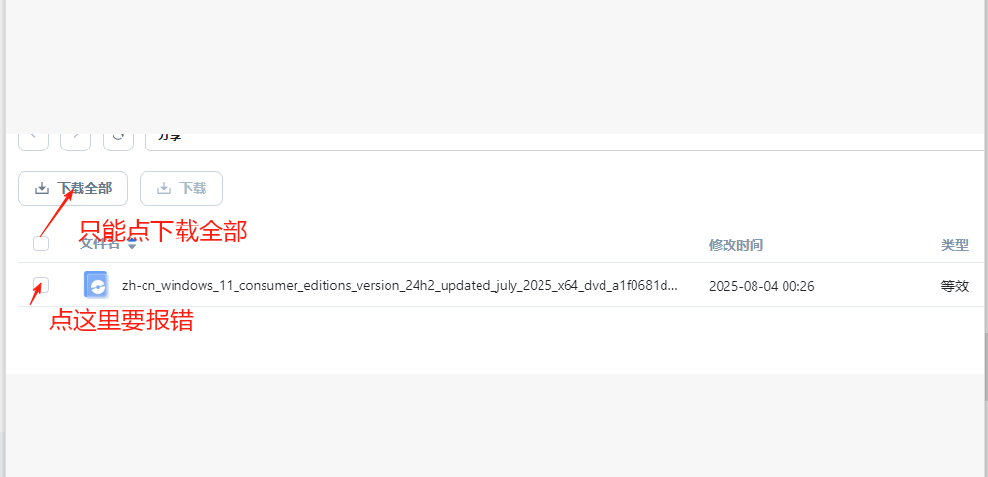Open the zh-cn_windows_11_consumer_editions file name

399,286
